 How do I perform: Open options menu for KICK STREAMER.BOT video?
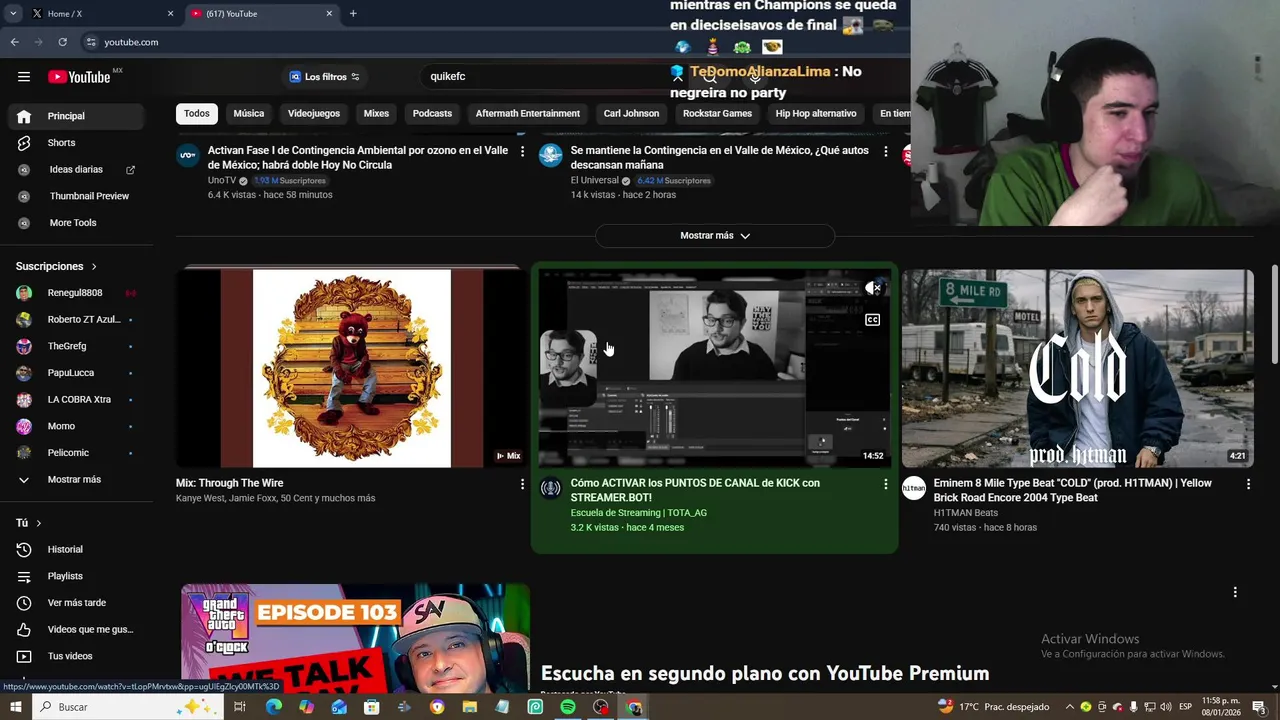pyautogui.click(x=885, y=484)
